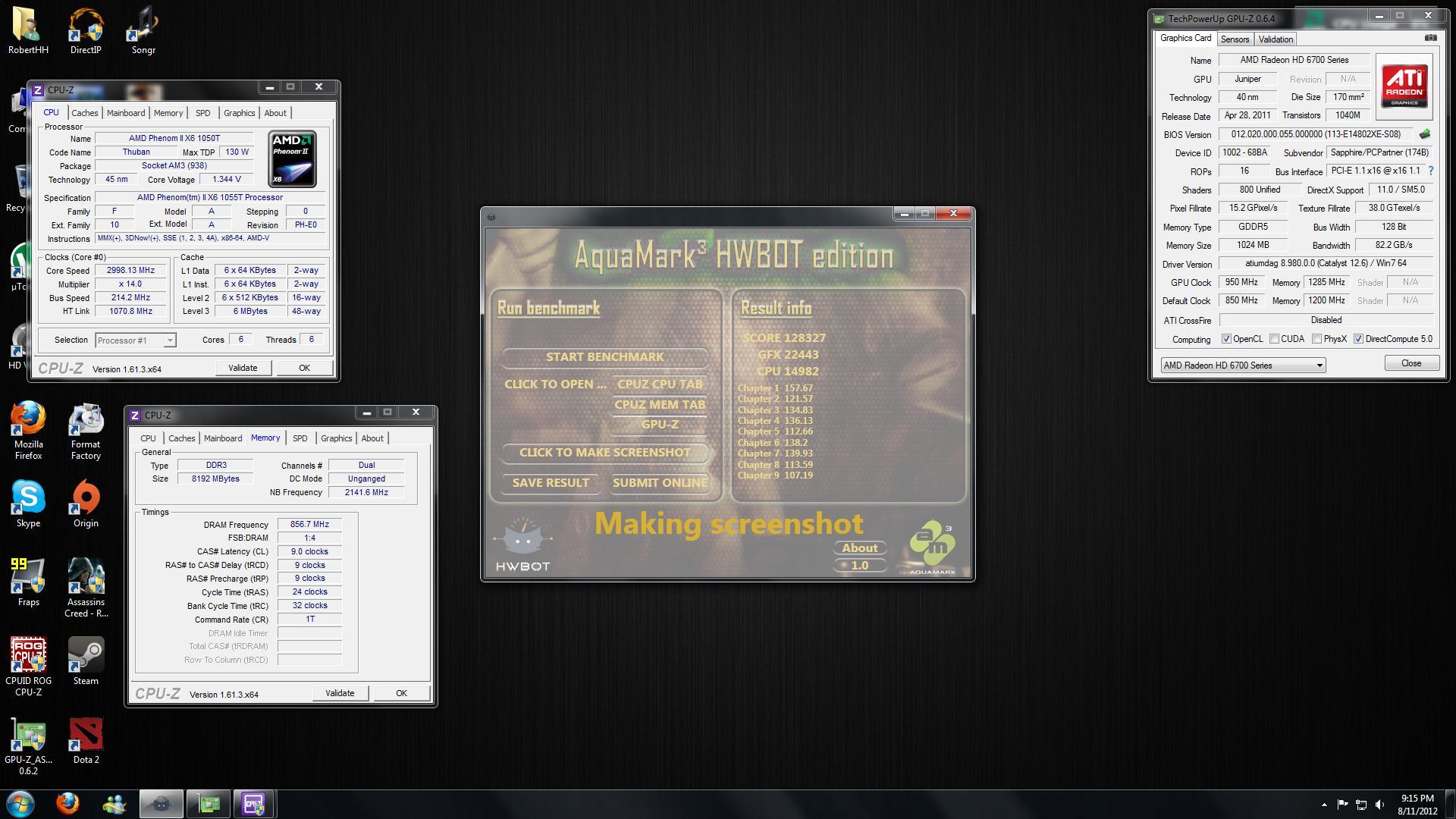
Task: Open Origin desktop icon
Action: [x=86, y=504]
